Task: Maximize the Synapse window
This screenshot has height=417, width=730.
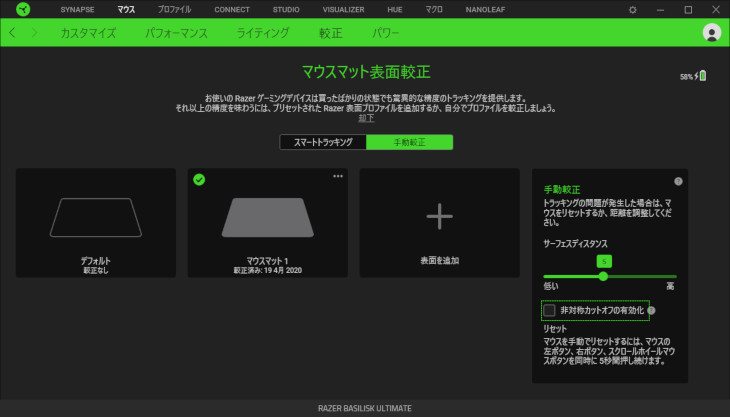Action: [688, 9]
